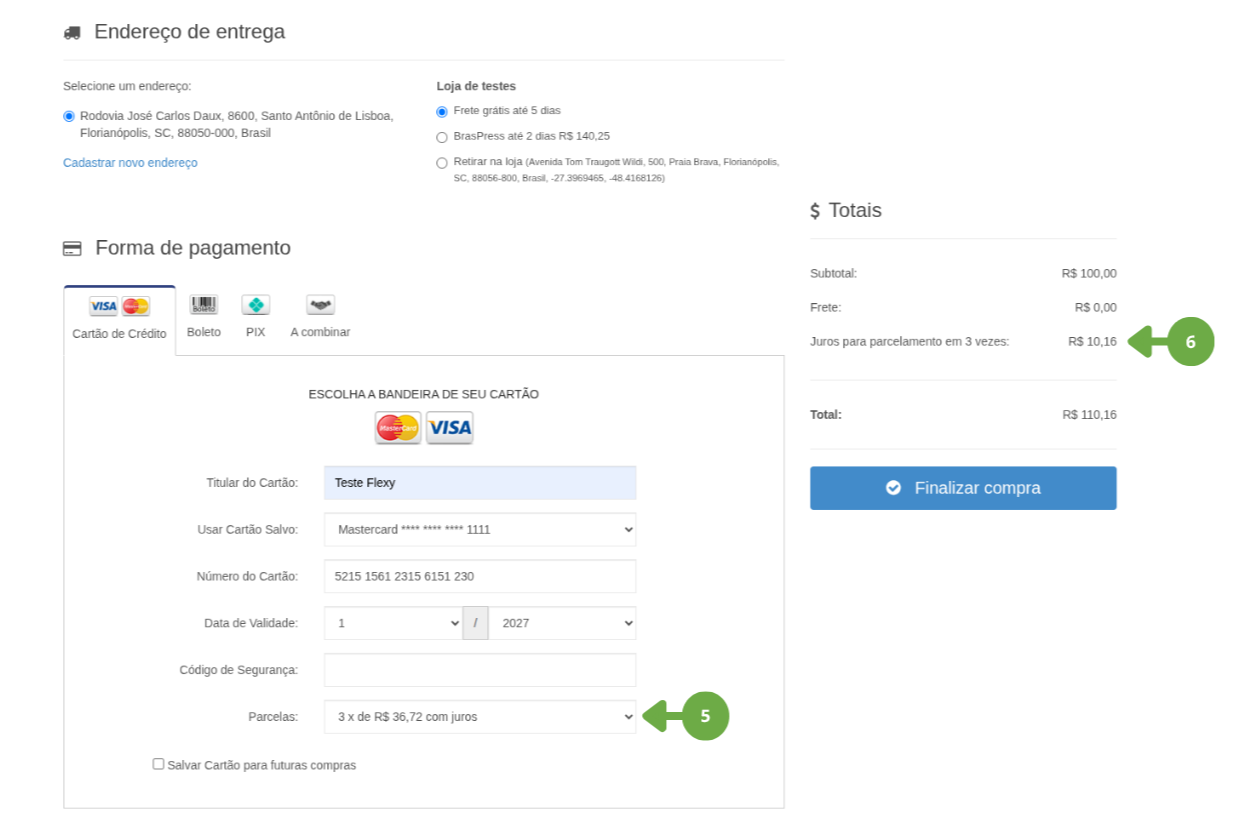Image resolution: width=1253 pixels, height=814 pixels.
Task: Switch to the Cartão de Crédito tab
Action: 119,320
